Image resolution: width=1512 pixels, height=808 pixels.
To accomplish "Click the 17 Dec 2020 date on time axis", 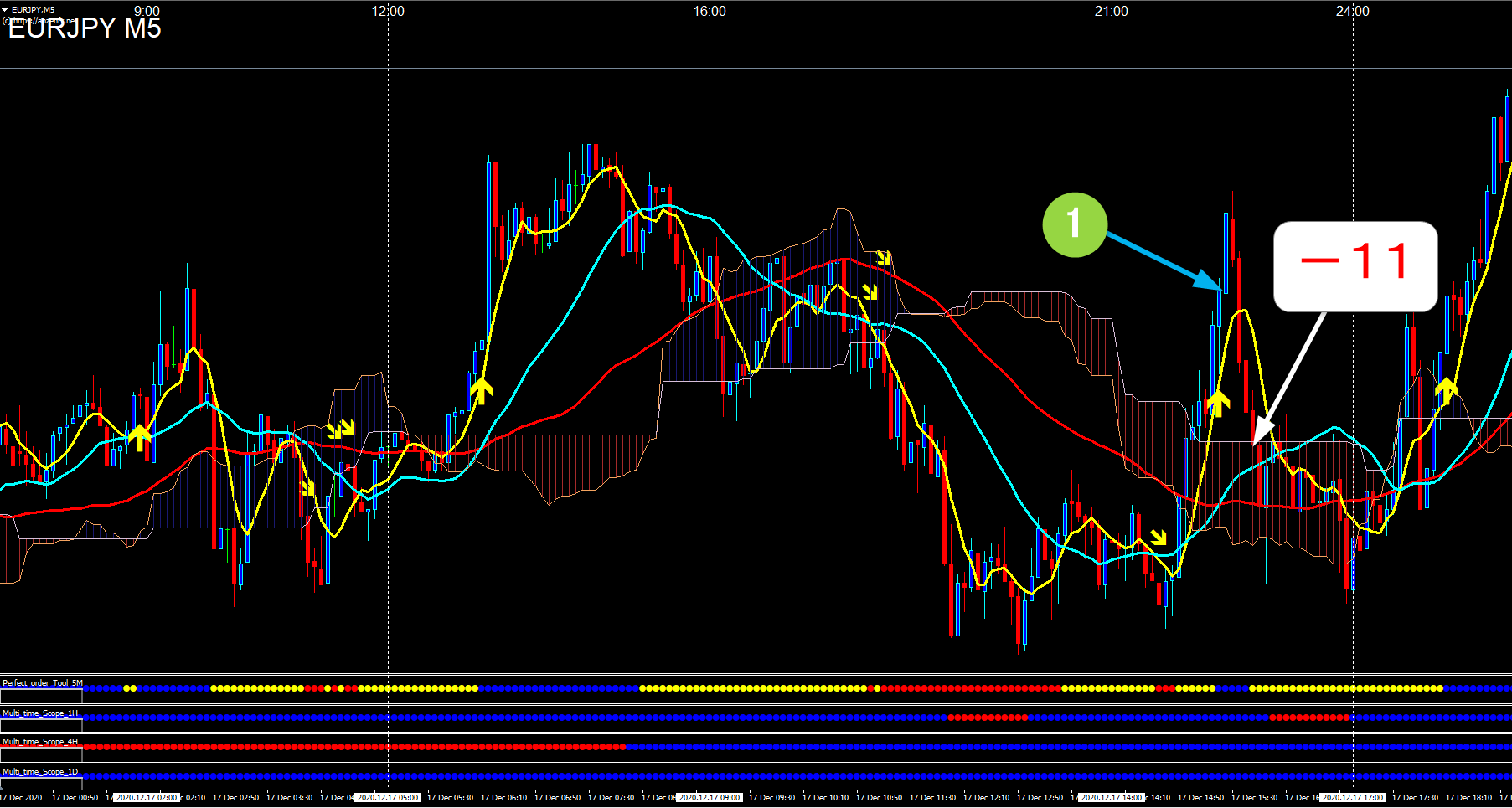I will click(21, 798).
